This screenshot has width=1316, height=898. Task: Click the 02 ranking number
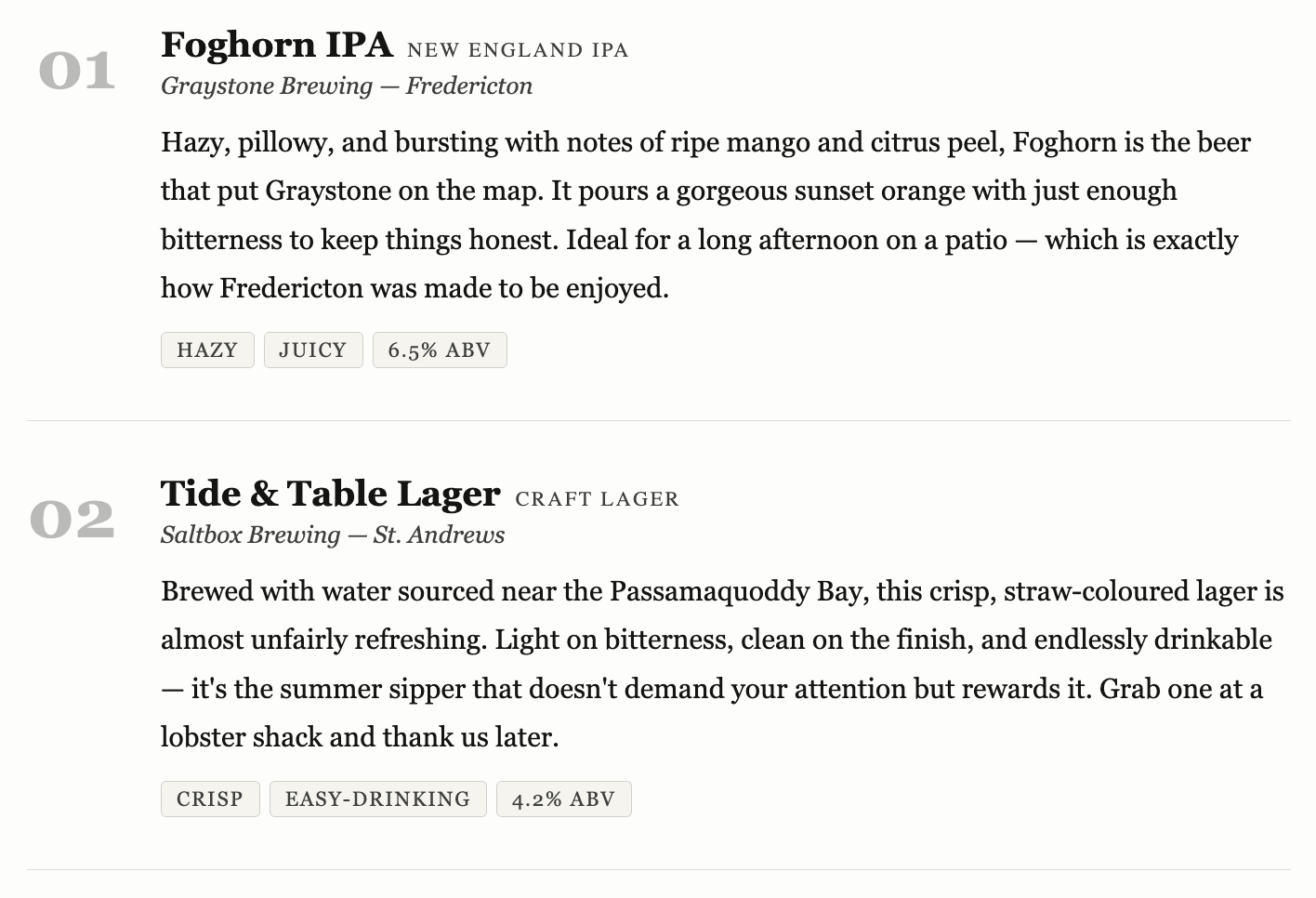click(72, 521)
